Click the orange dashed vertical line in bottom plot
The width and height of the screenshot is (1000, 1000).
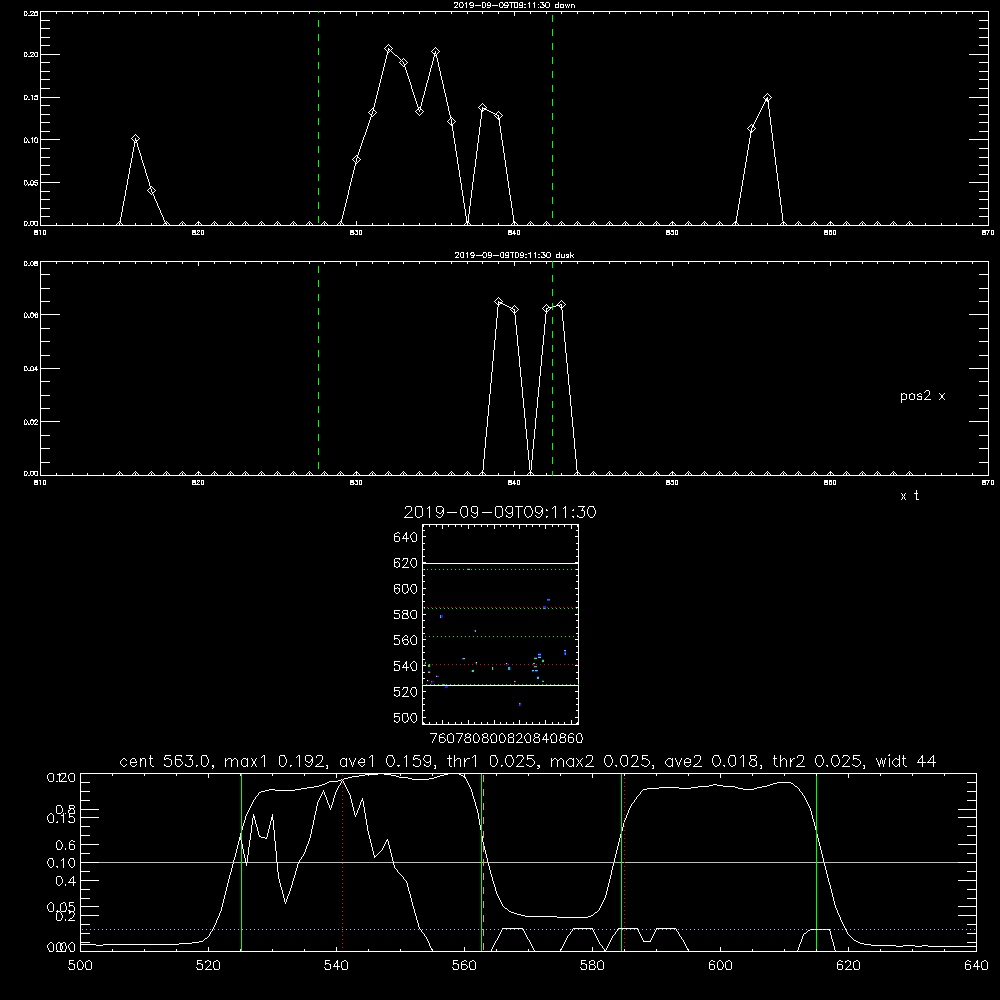pos(483,862)
